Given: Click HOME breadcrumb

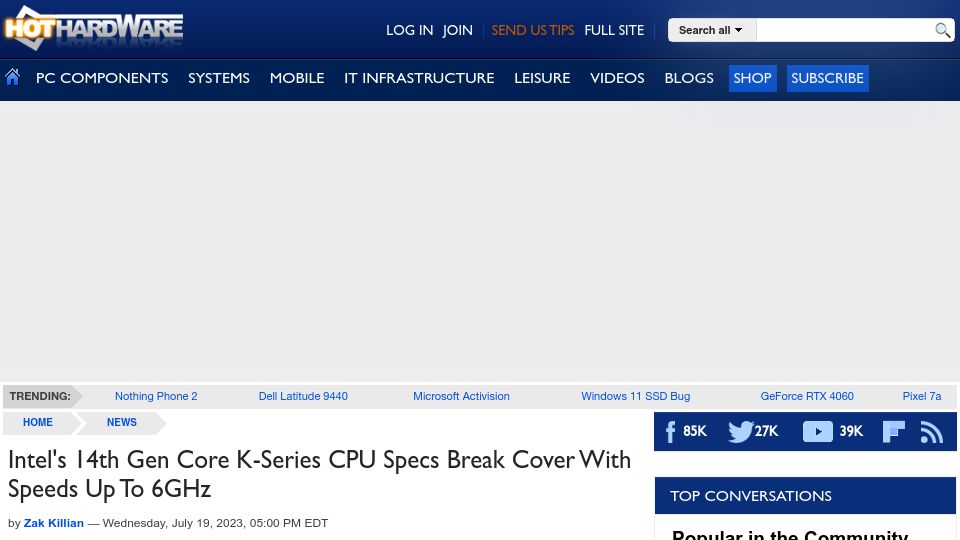Looking at the screenshot, I should pyautogui.click(x=38, y=422).
